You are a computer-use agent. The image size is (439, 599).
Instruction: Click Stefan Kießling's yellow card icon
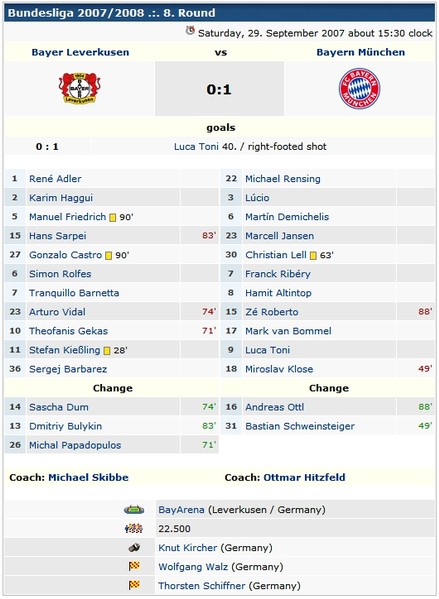coord(107,351)
